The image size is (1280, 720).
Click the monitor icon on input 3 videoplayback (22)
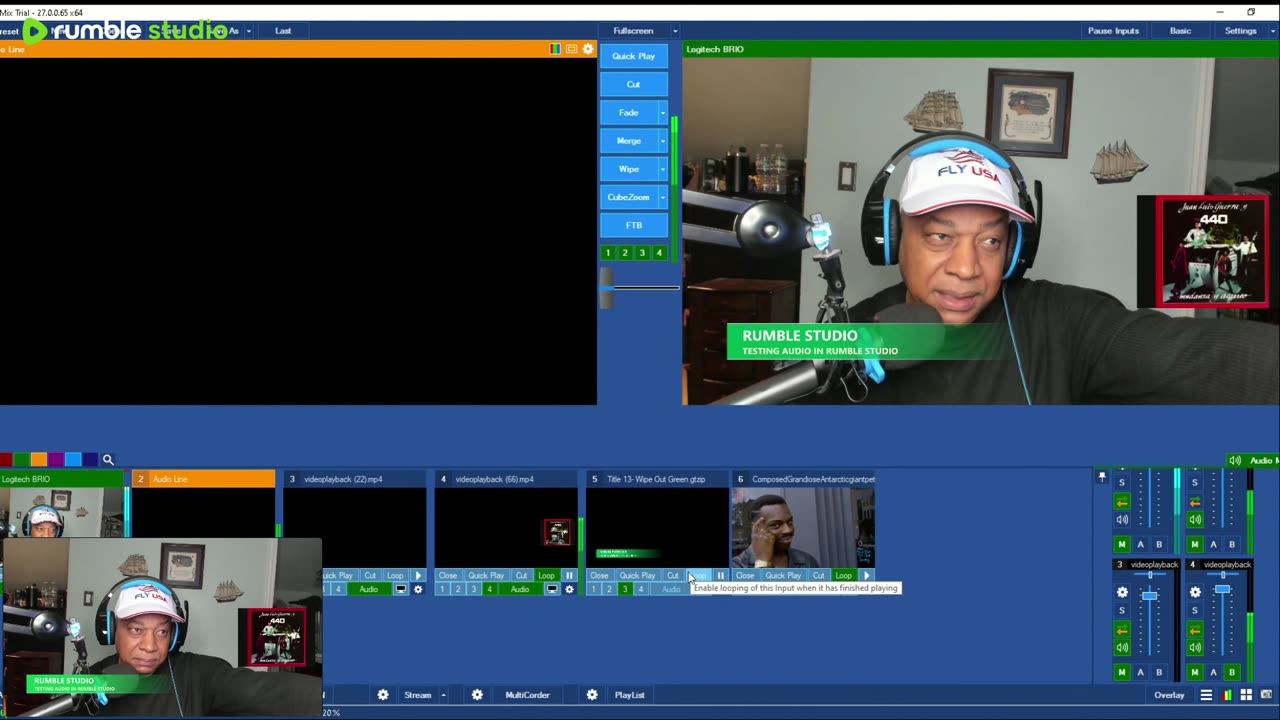point(401,589)
